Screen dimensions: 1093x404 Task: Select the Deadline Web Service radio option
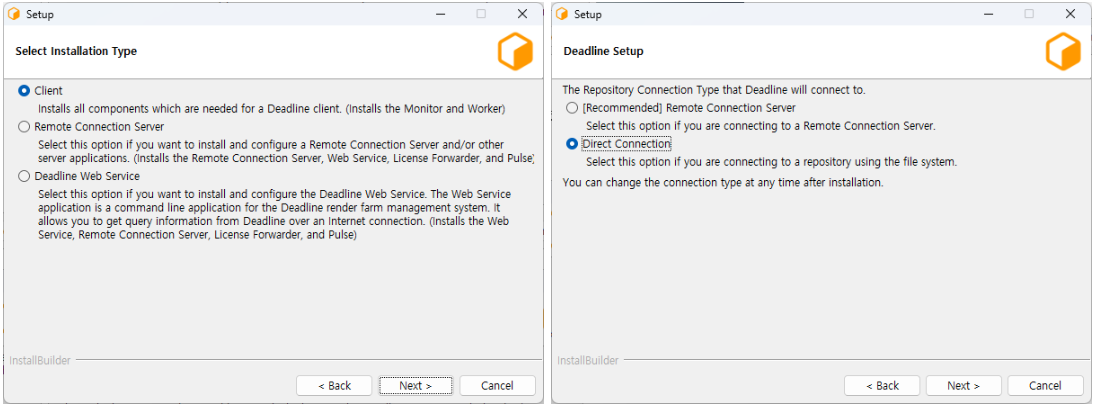[x=24, y=176]
